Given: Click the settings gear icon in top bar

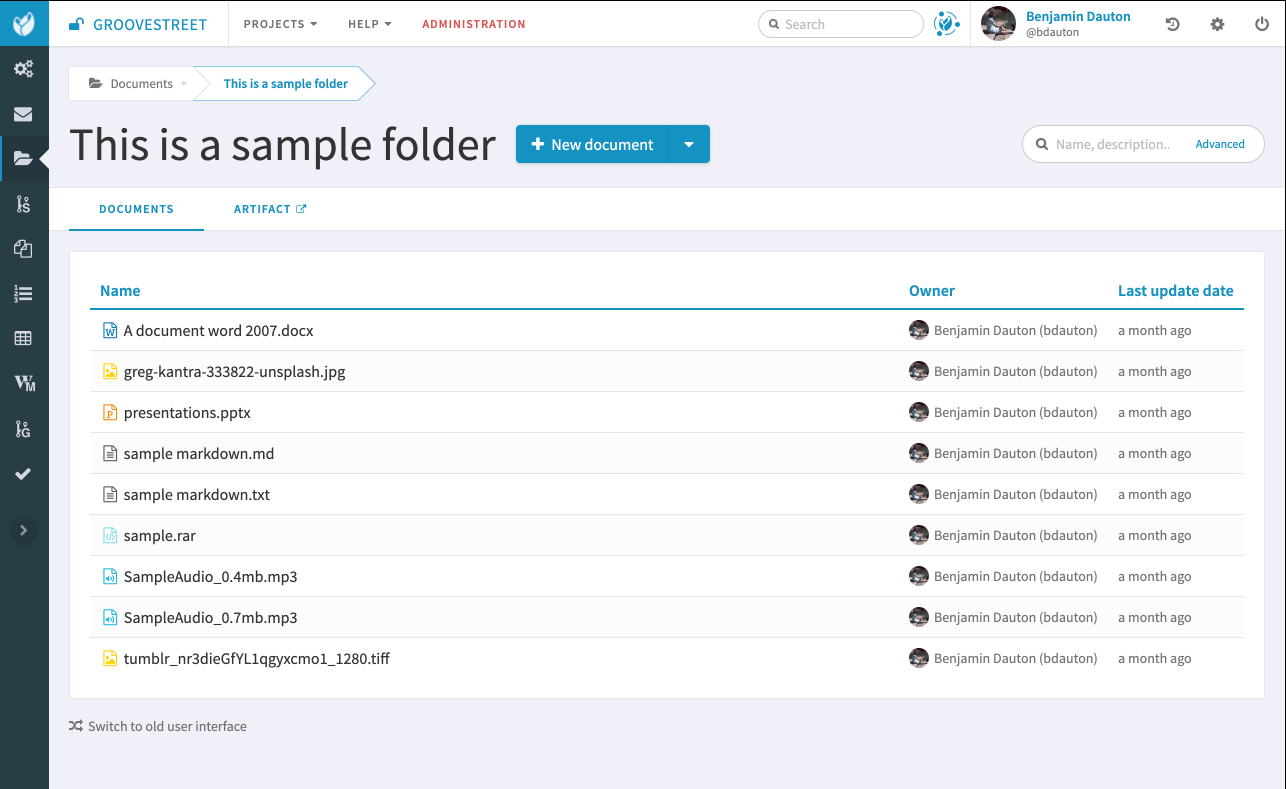Looking at the screenshot, I should (x=1217, y=24).
